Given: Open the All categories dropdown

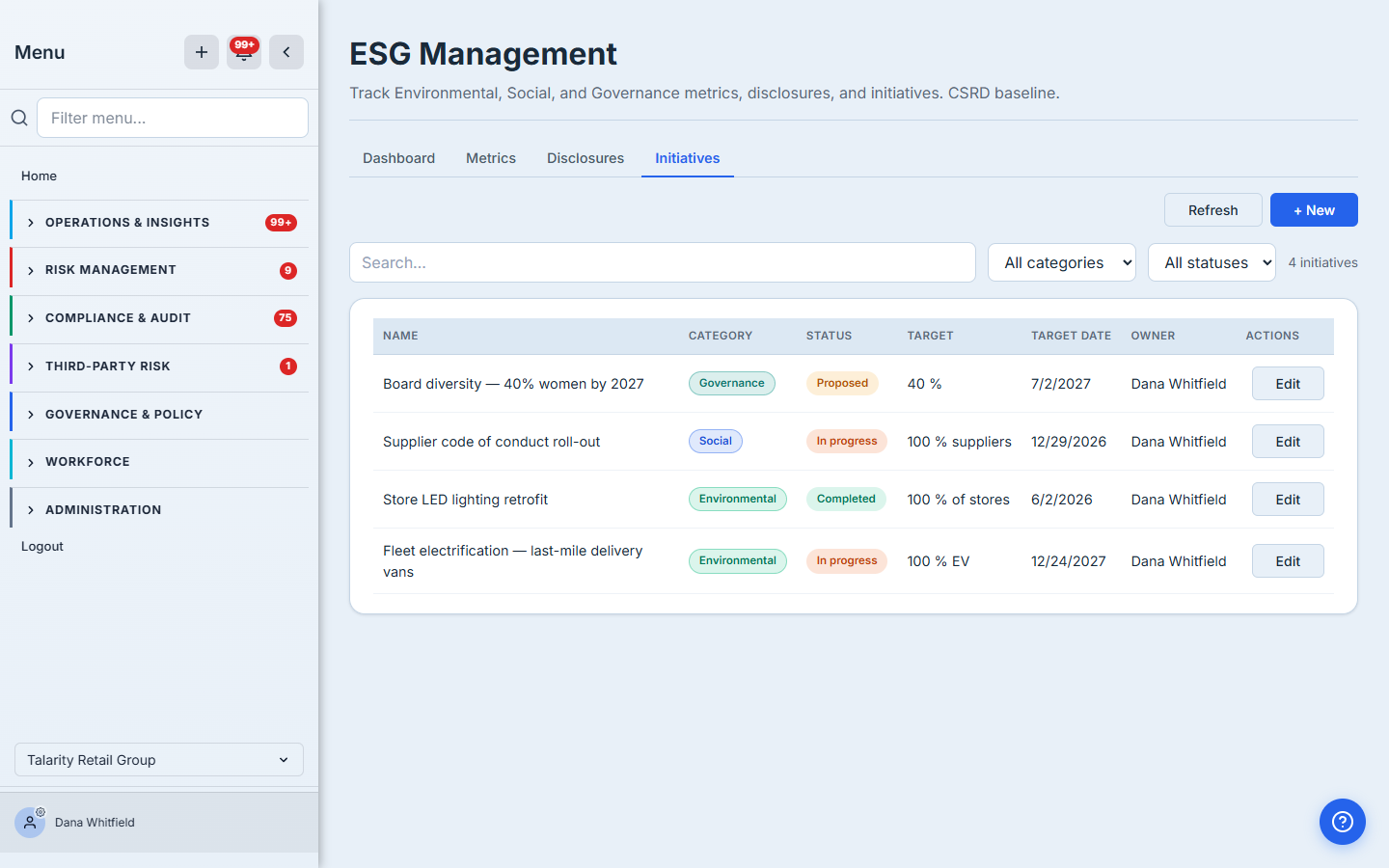Looking at the screenshot, I should click(x=1062, y=262).
